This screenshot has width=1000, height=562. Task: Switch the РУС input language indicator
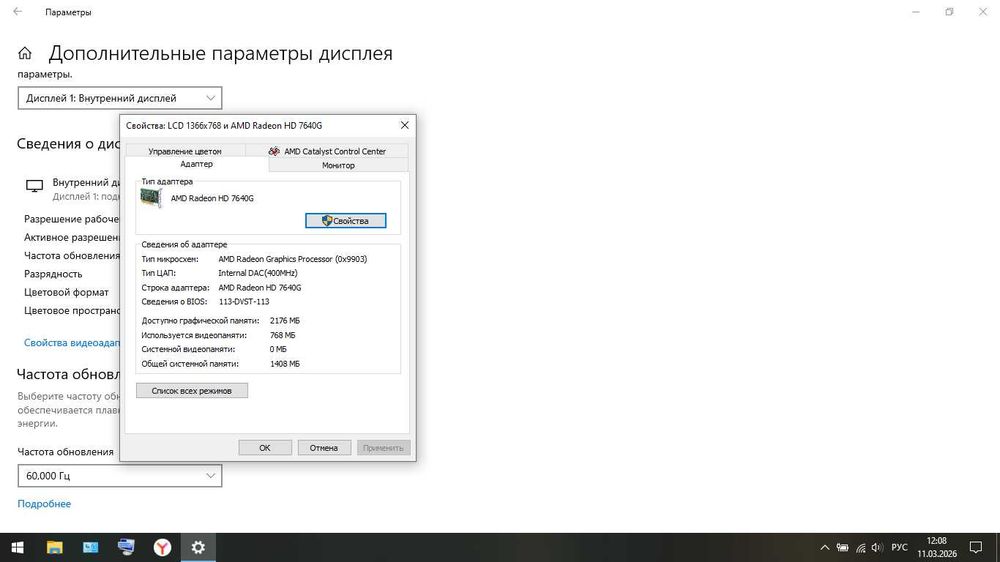899,547
